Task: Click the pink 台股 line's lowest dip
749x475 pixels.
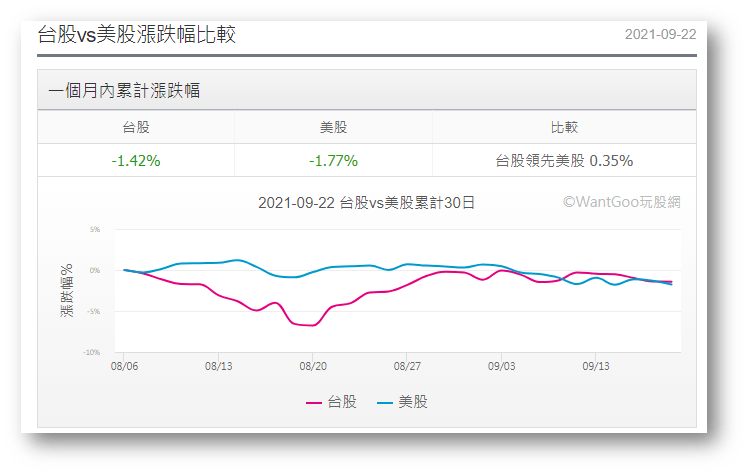Action: (x=312, y=325)
